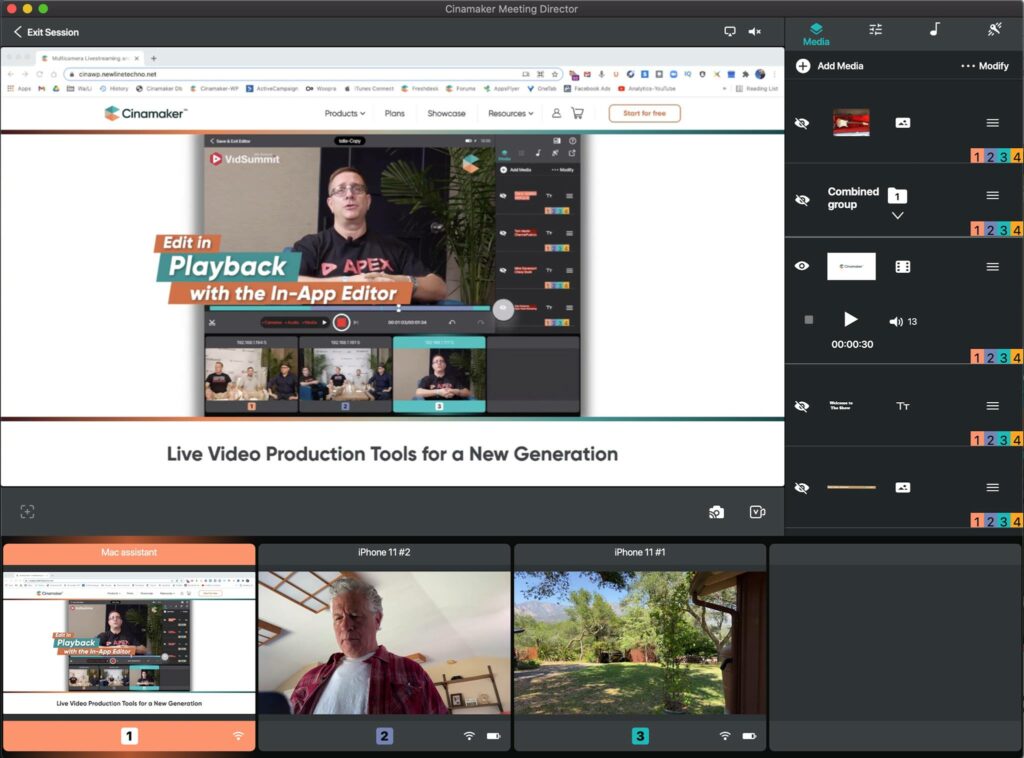Click the 00:00:30 clip duration
Screen dimensions: 1024x758
(x=852, y=344)
